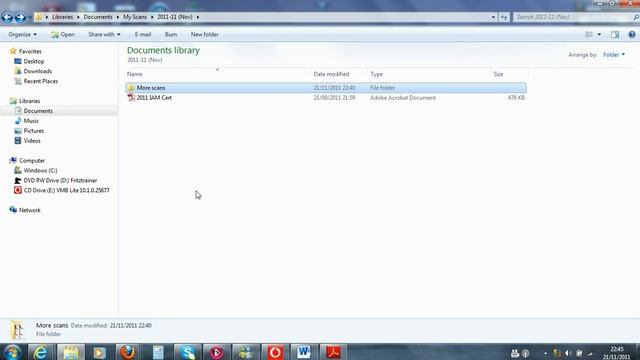Click Burn in the toolbar
Screen dimensions: 640x360
point(171,35)
